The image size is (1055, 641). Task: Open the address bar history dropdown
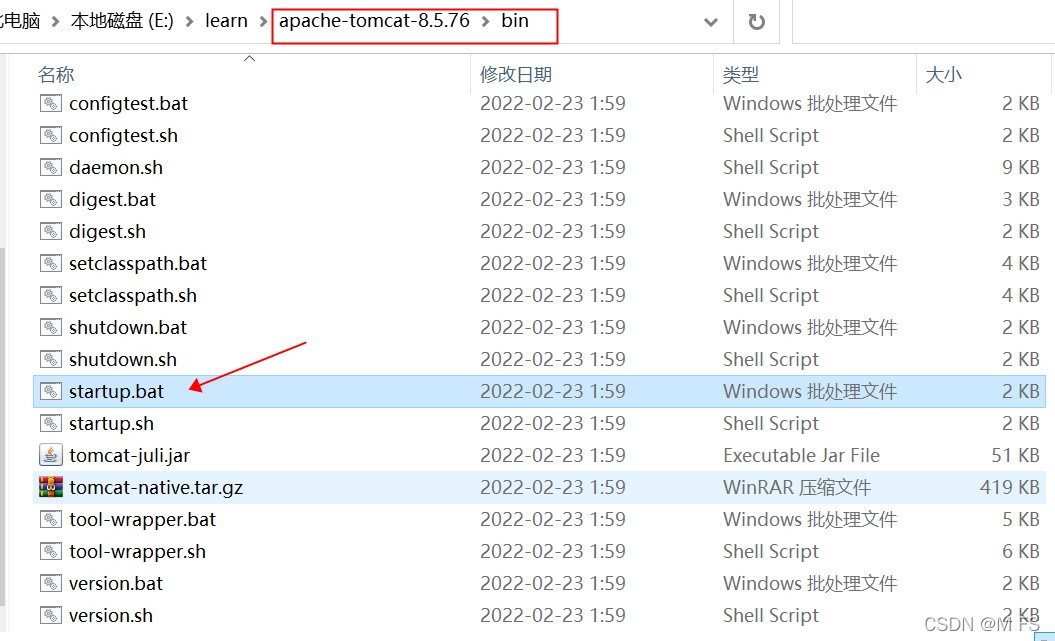[711, 22]
